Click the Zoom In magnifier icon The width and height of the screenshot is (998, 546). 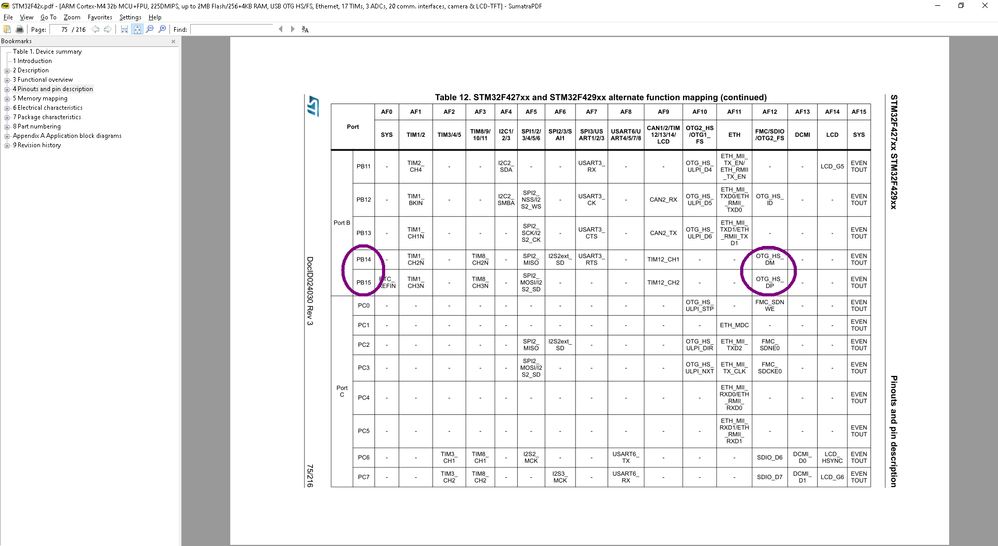point(162,29)
